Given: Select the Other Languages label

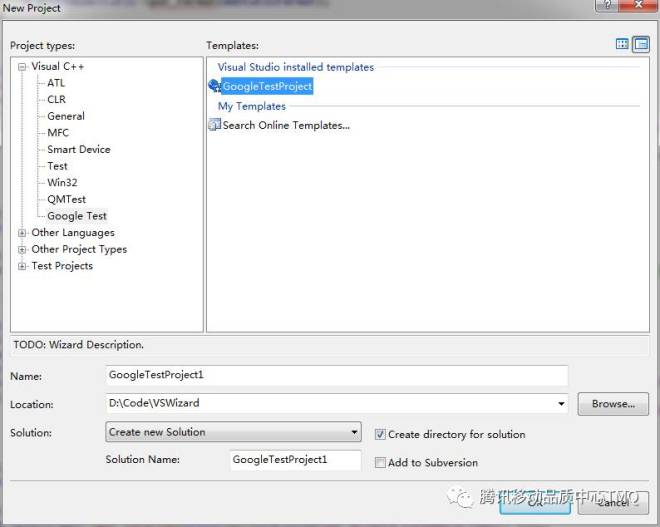Looking at the screenshot, I should 73,233.
